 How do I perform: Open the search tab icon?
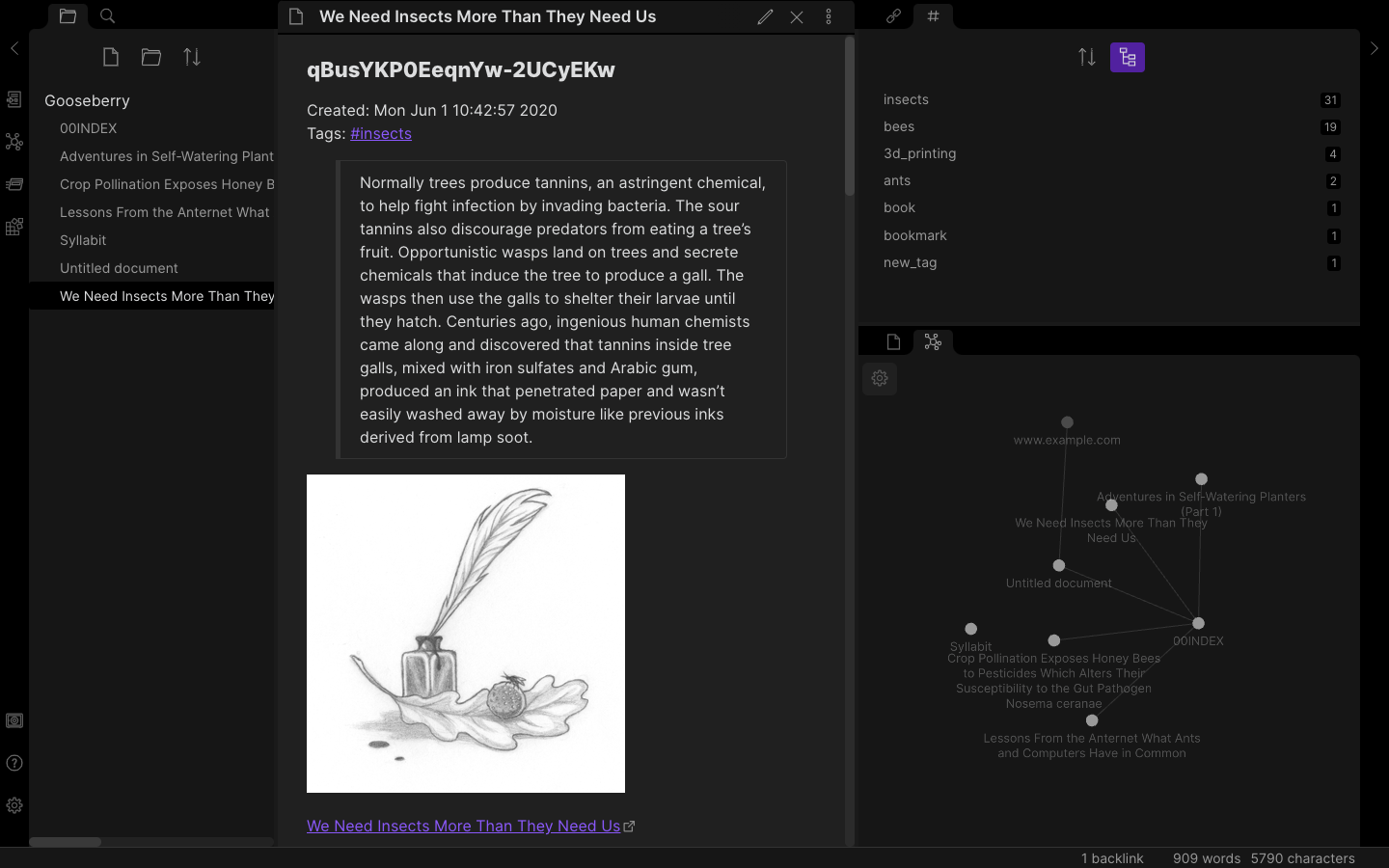pyautogui.click(x=108, y=16)
